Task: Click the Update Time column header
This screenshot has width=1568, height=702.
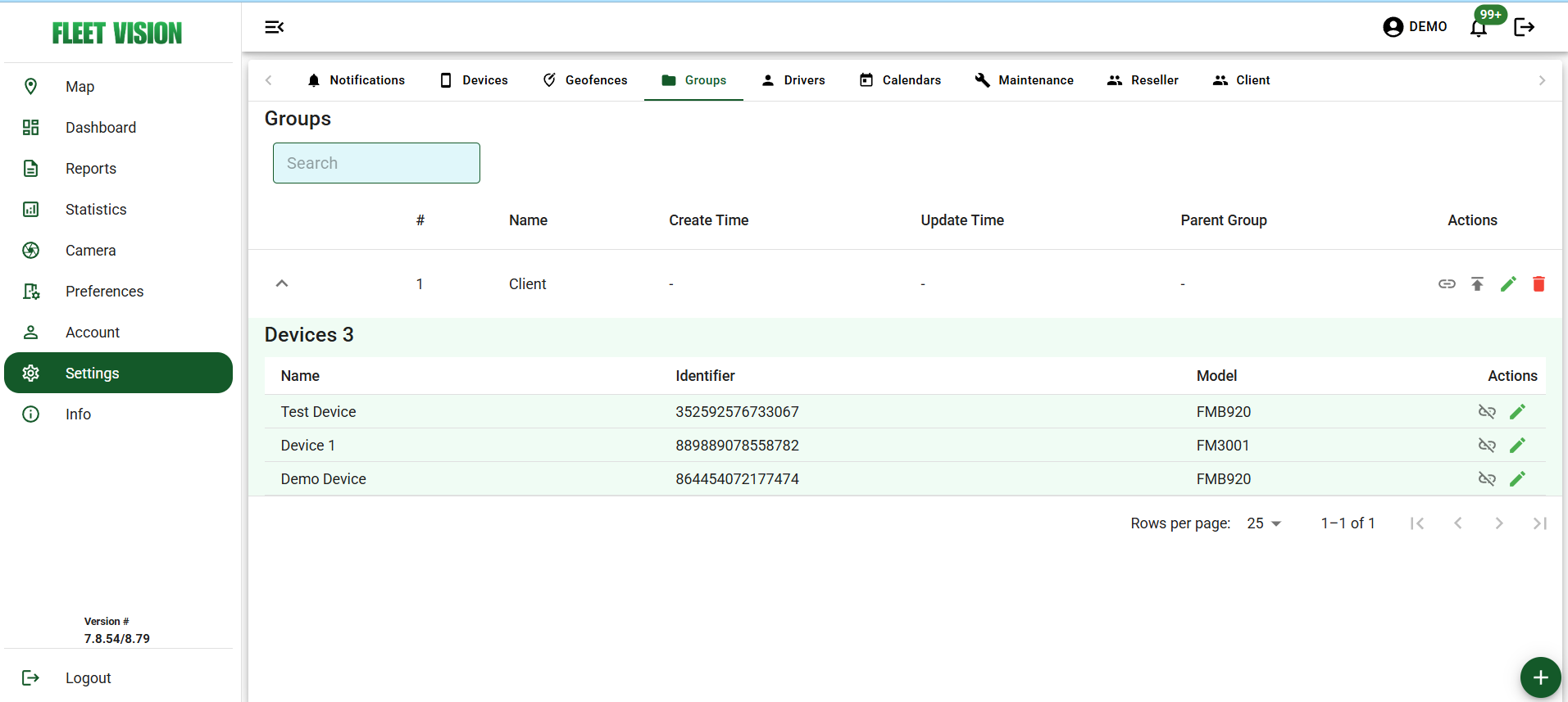Action: click(x=962, y=220)
